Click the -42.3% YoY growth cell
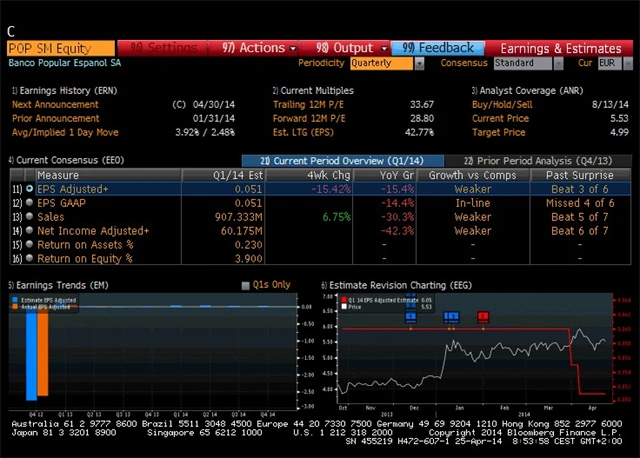Viewport: 640px width, 458px height. 397,231
